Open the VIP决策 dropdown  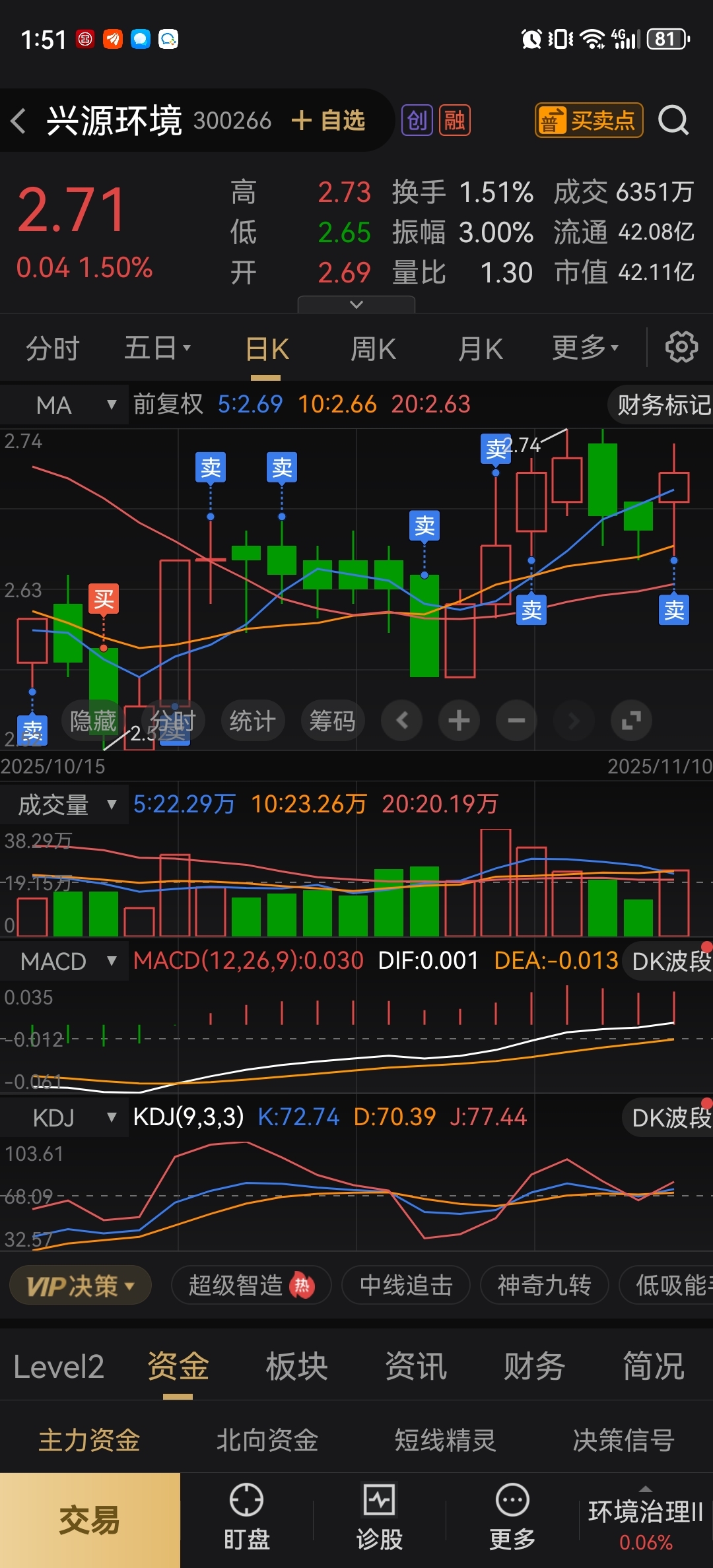[81, 1286]
